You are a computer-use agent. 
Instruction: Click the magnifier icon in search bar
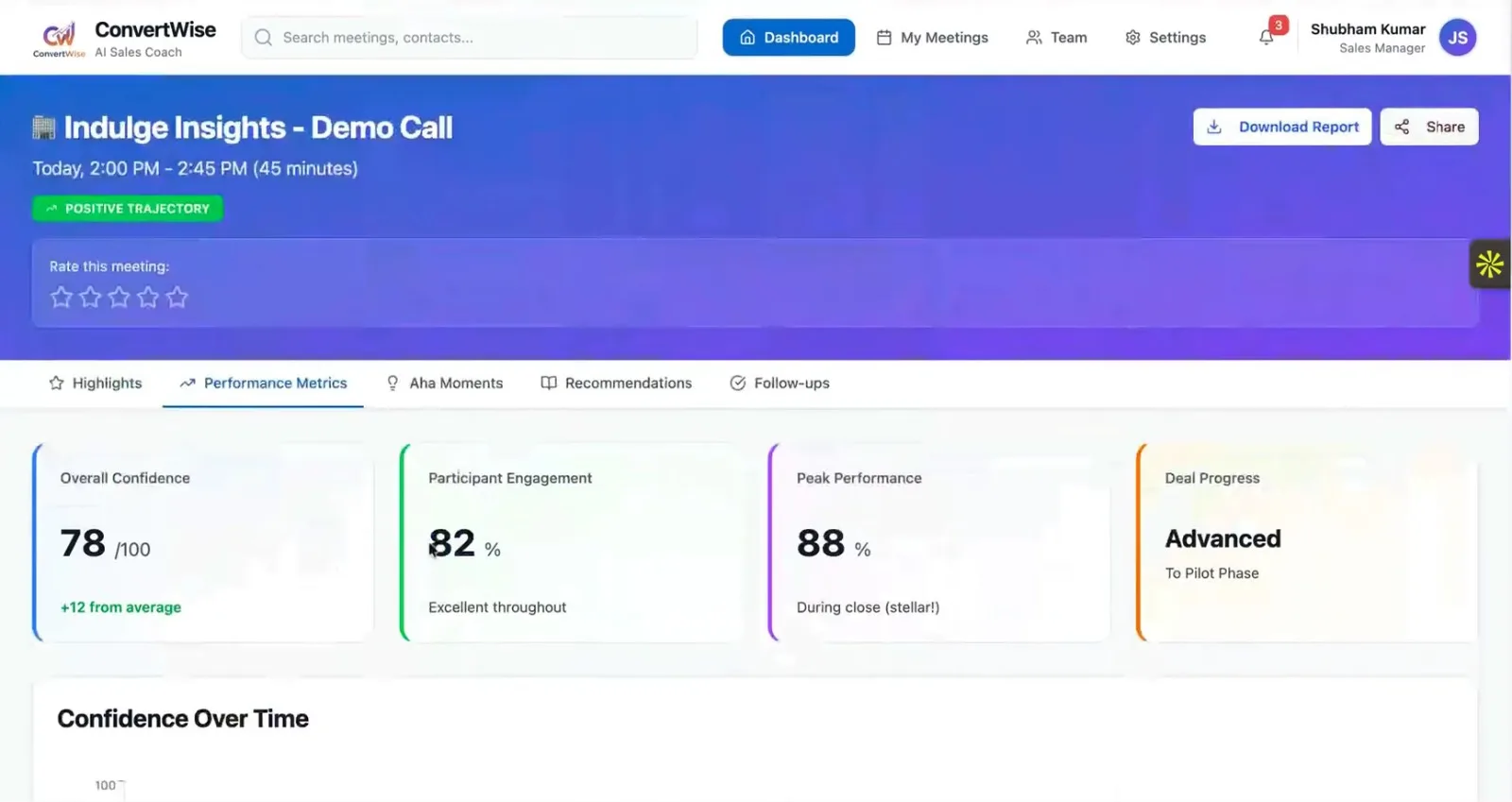coord(264,38)
